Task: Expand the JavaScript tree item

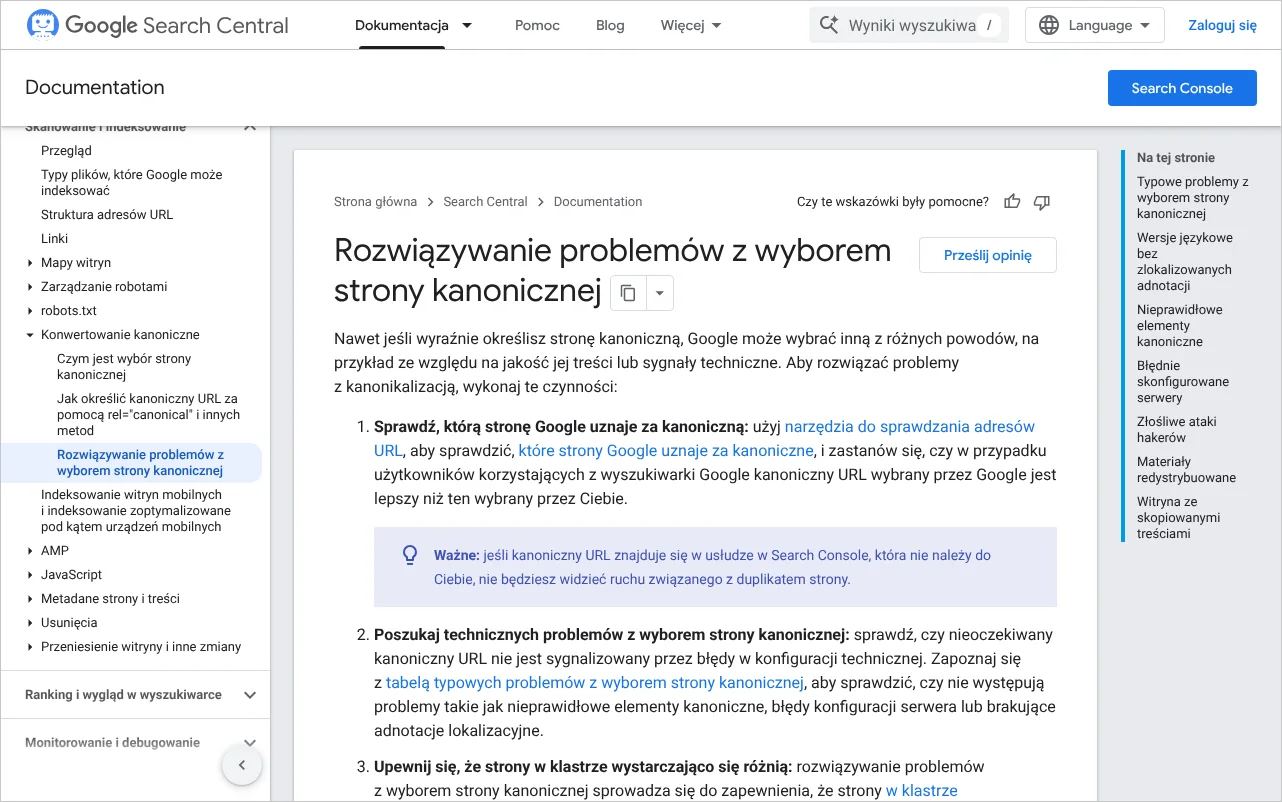Action: click(x=30, y=575)
